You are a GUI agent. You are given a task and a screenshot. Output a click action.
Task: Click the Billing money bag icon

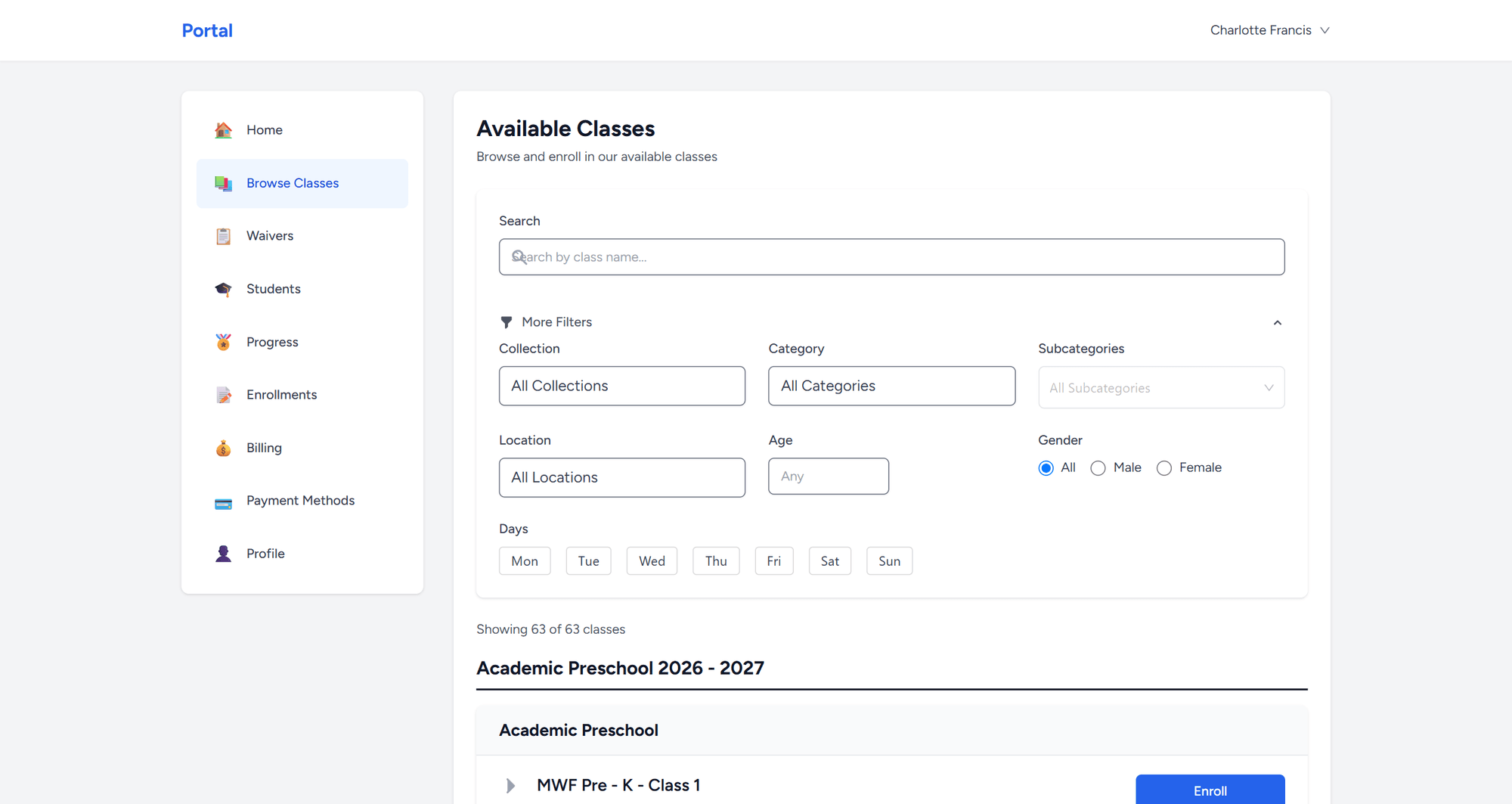[223, 448]
